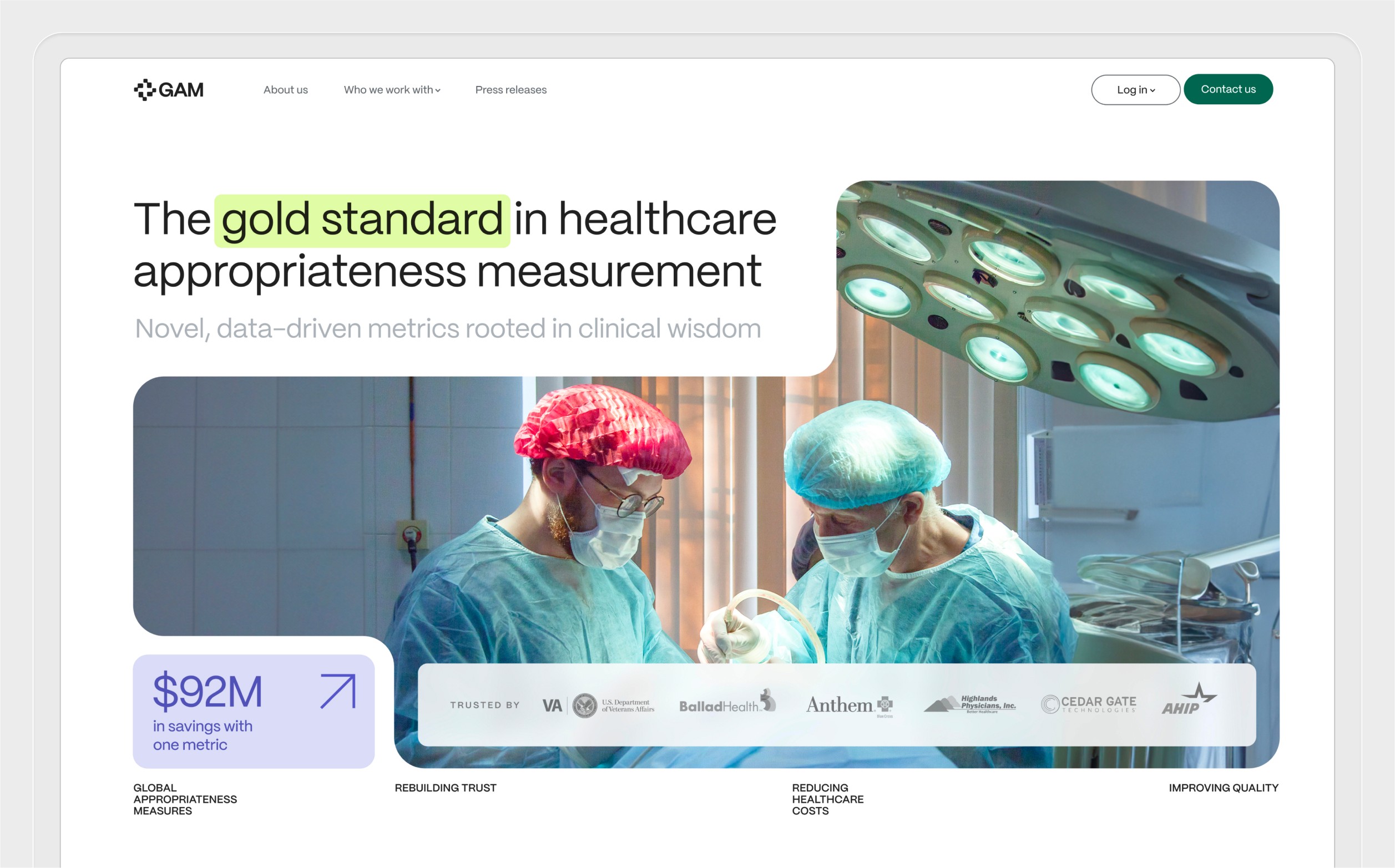Switch to the Rebuilding Trust tab
Viewport: 1395px width, 868px height.
(x=445, y=788)
